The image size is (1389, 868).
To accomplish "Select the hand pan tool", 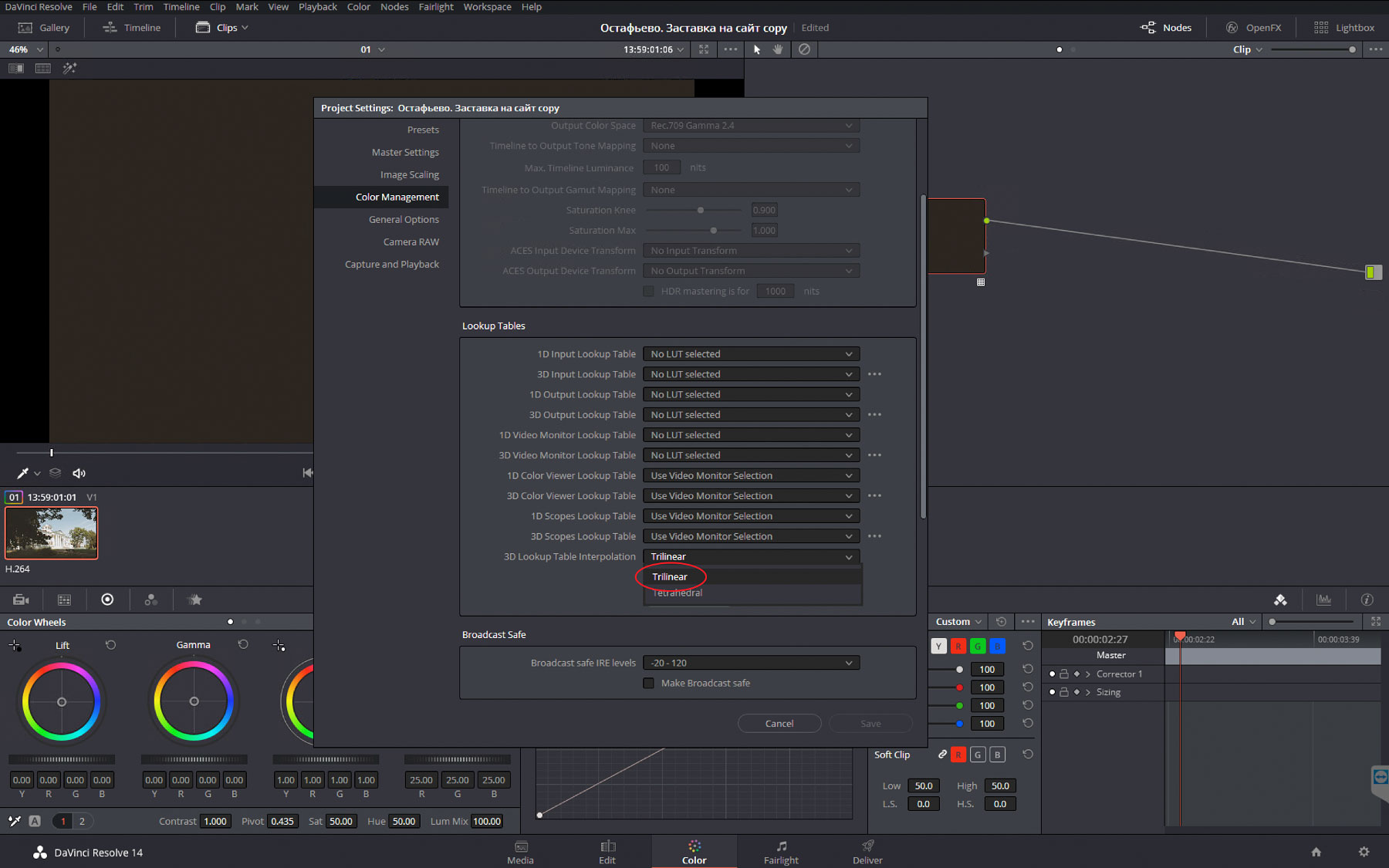I will click(778, 49).
